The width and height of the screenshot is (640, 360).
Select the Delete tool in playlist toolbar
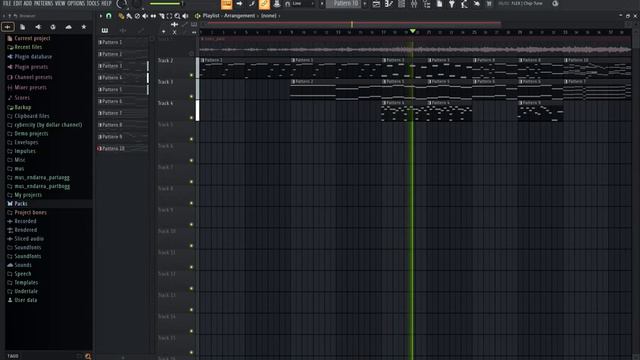(x=137, y=16)
